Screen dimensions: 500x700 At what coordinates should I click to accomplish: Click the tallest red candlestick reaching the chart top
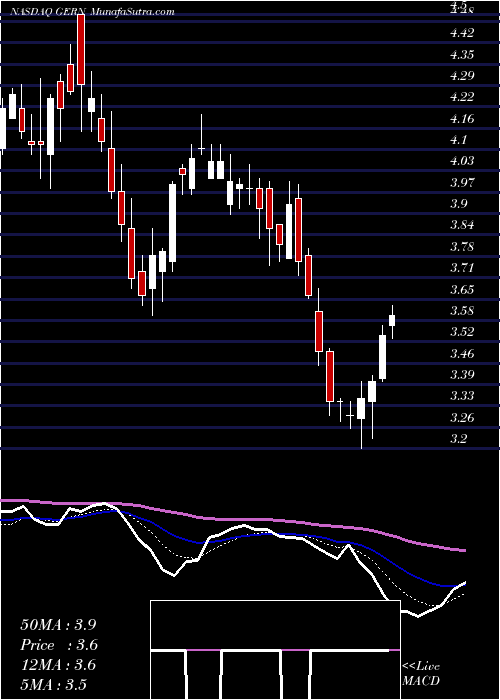tap(81, 50)
